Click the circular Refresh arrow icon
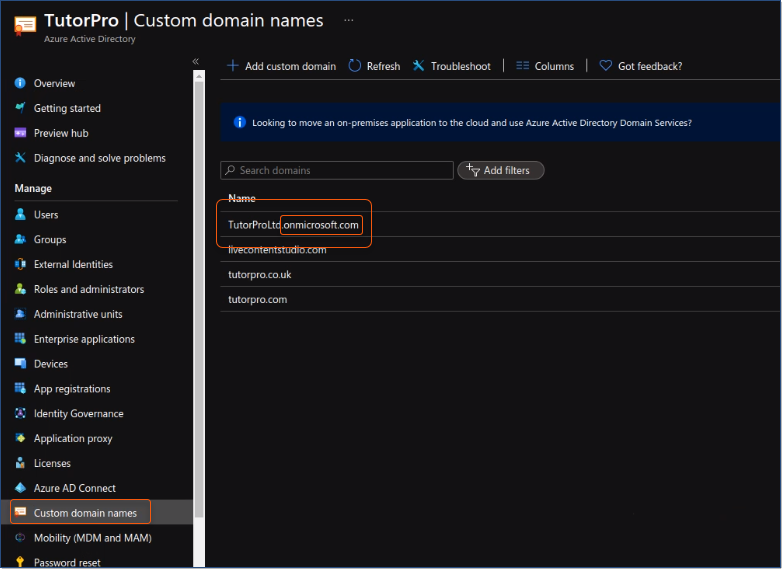The height and width of the screenshot is (571, 784). click(354, 66)
